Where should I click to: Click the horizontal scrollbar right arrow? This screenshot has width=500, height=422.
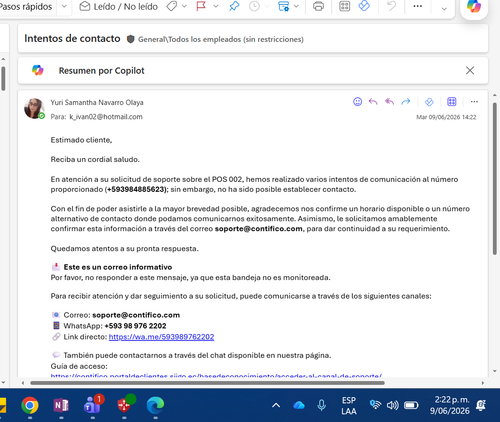pos(483,383)
